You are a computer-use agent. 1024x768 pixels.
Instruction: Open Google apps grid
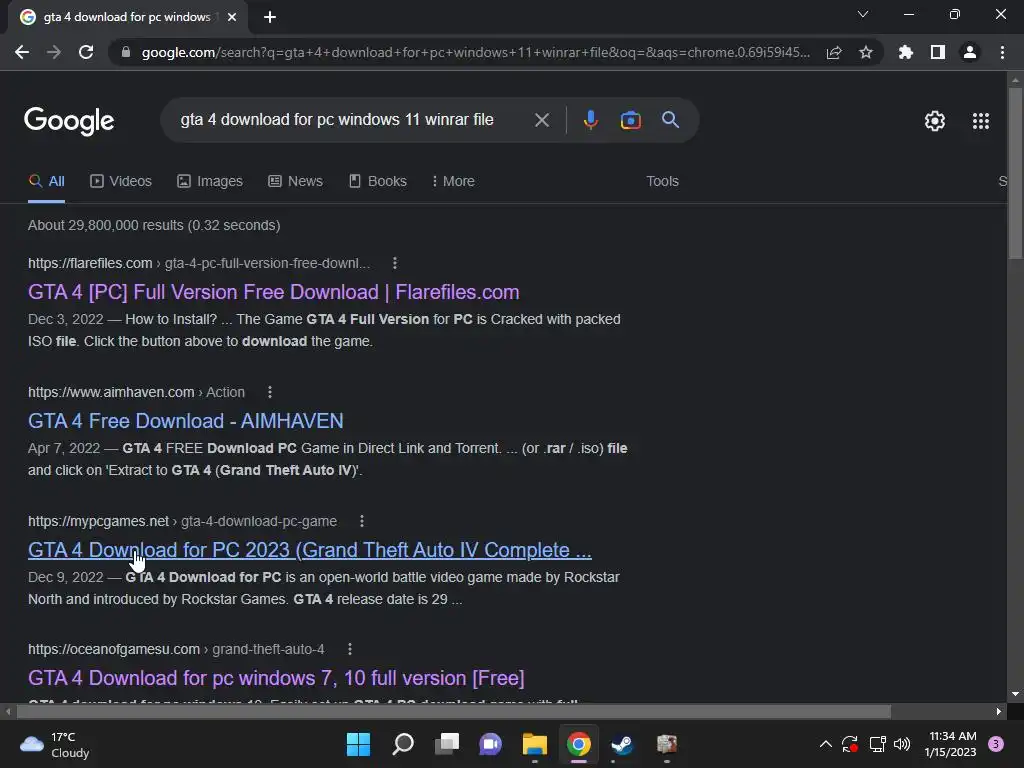pos(980,121)
